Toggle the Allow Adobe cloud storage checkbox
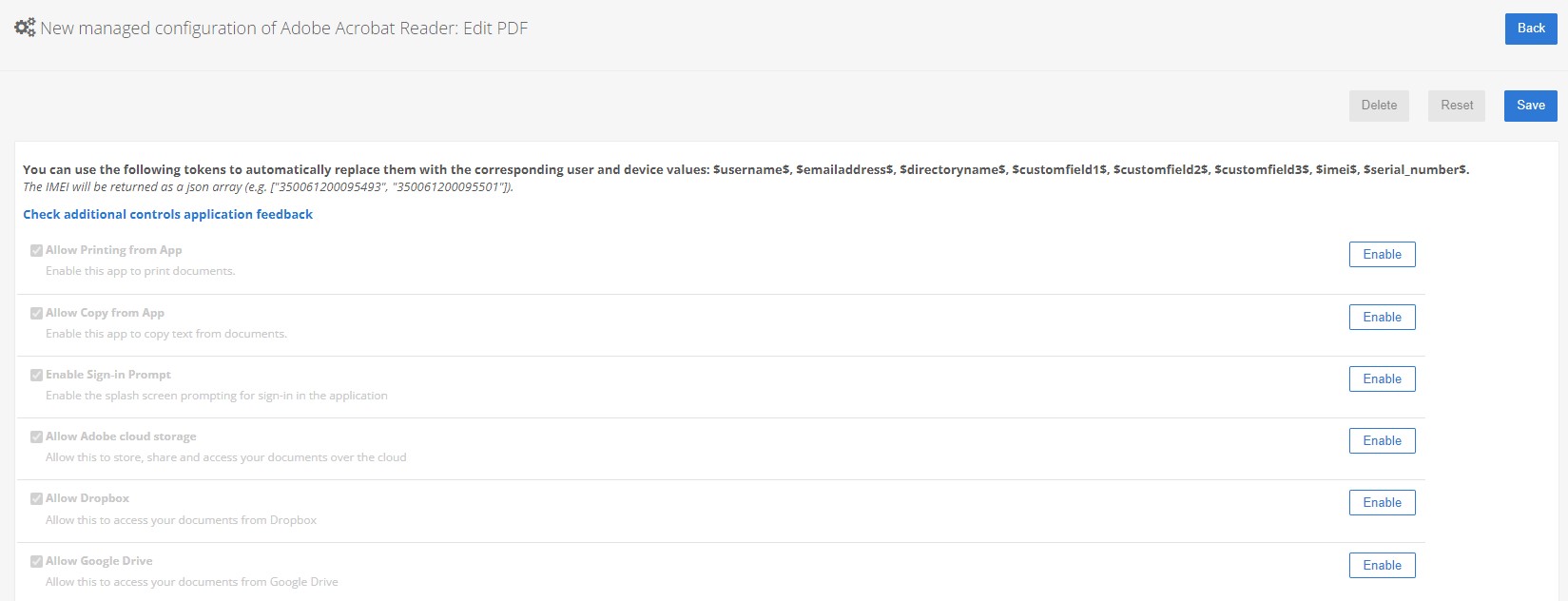 (36, 436)
